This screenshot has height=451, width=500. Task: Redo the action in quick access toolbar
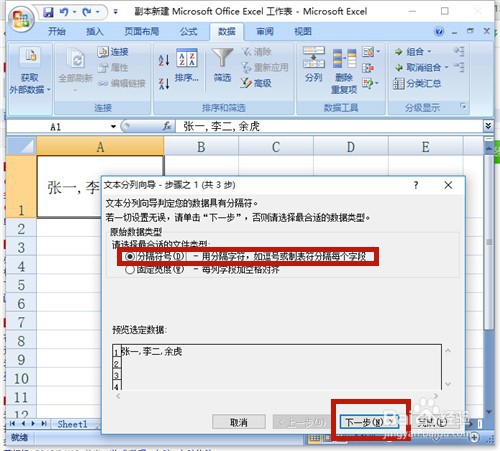point(87,12)
